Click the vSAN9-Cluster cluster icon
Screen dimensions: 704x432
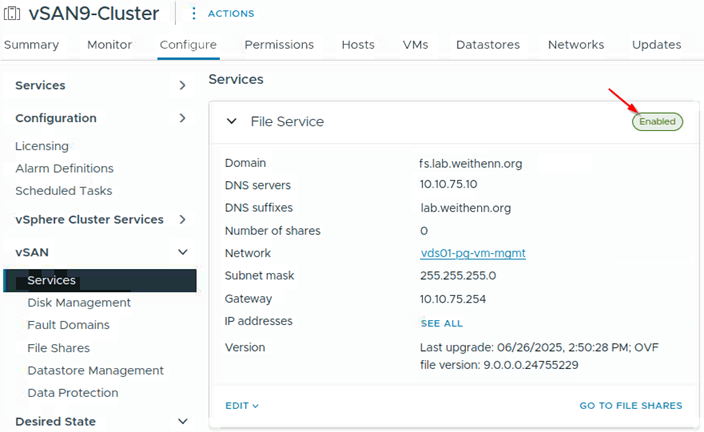(x=13, y=13)
